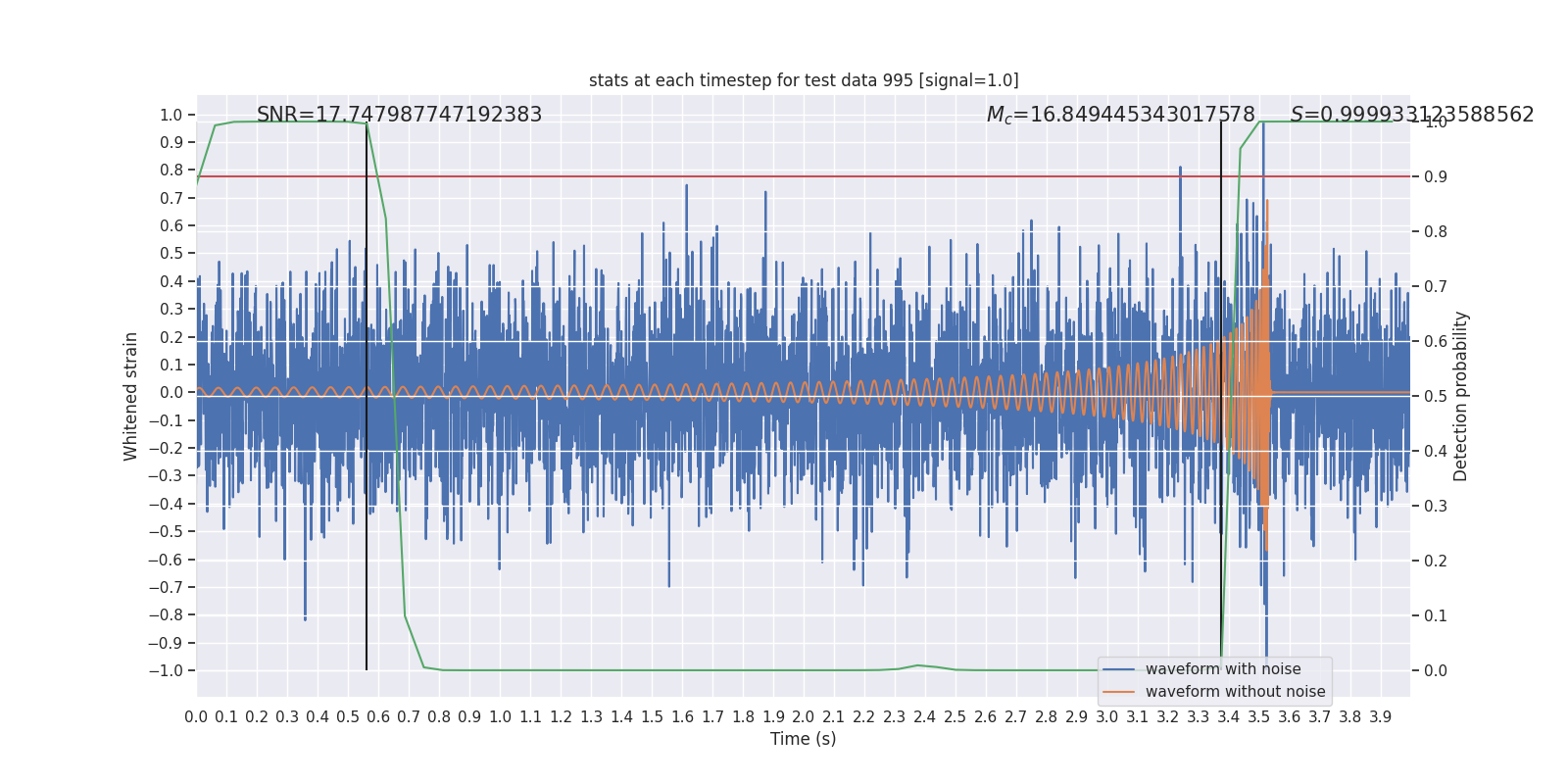Select the 'waveform with noise' legend label
This screenshot has height=784, width=1568.
pos(1223,669)
